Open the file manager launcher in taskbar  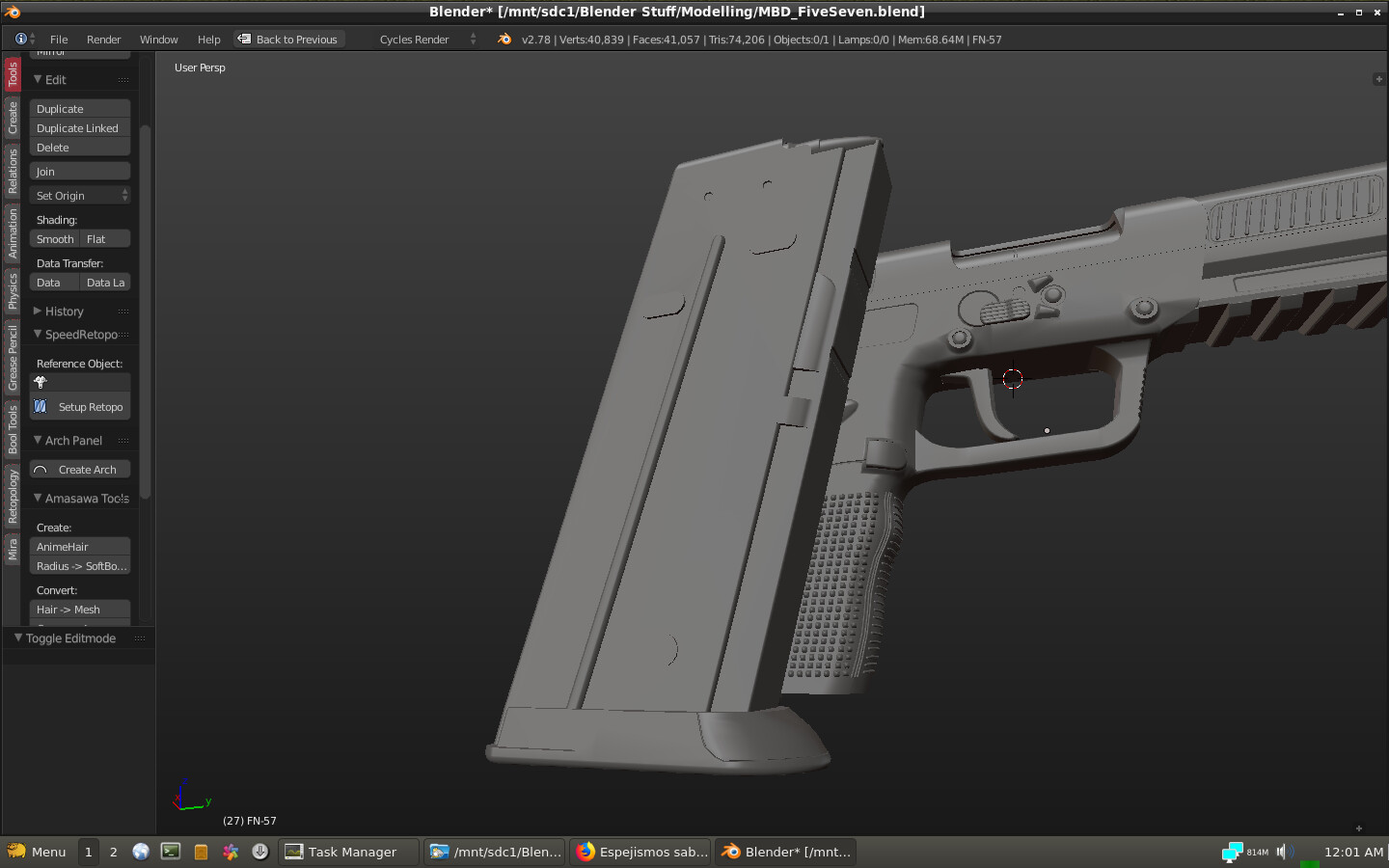pos(201,852)
